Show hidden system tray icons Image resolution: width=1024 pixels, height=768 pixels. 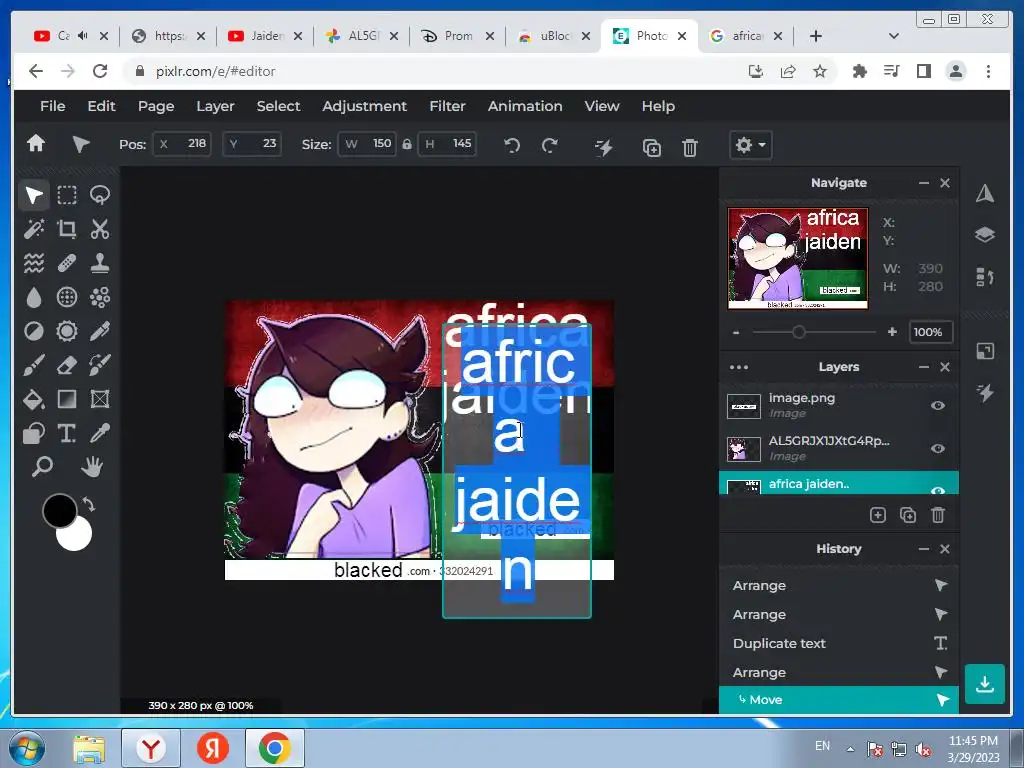click(x=850, y=748)
